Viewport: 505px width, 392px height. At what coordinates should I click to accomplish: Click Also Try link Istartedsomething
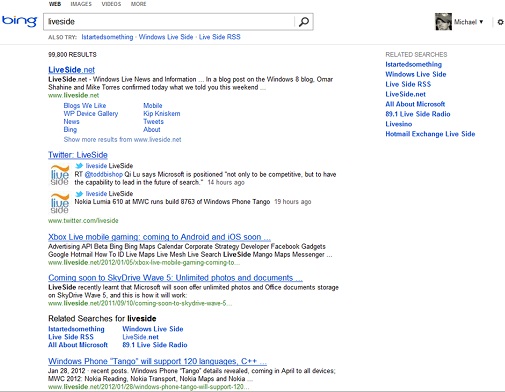[x=107, y=37]
